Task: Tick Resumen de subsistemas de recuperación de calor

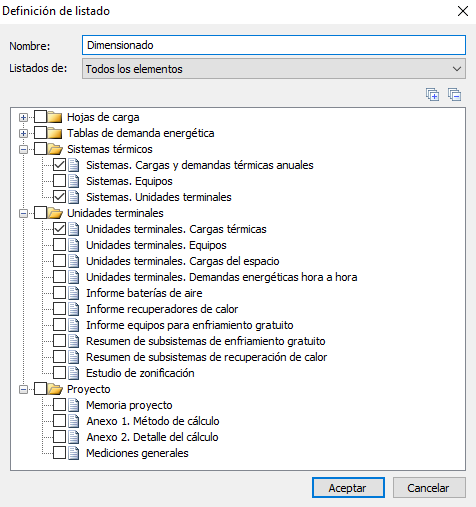Action: coord(59,357)
